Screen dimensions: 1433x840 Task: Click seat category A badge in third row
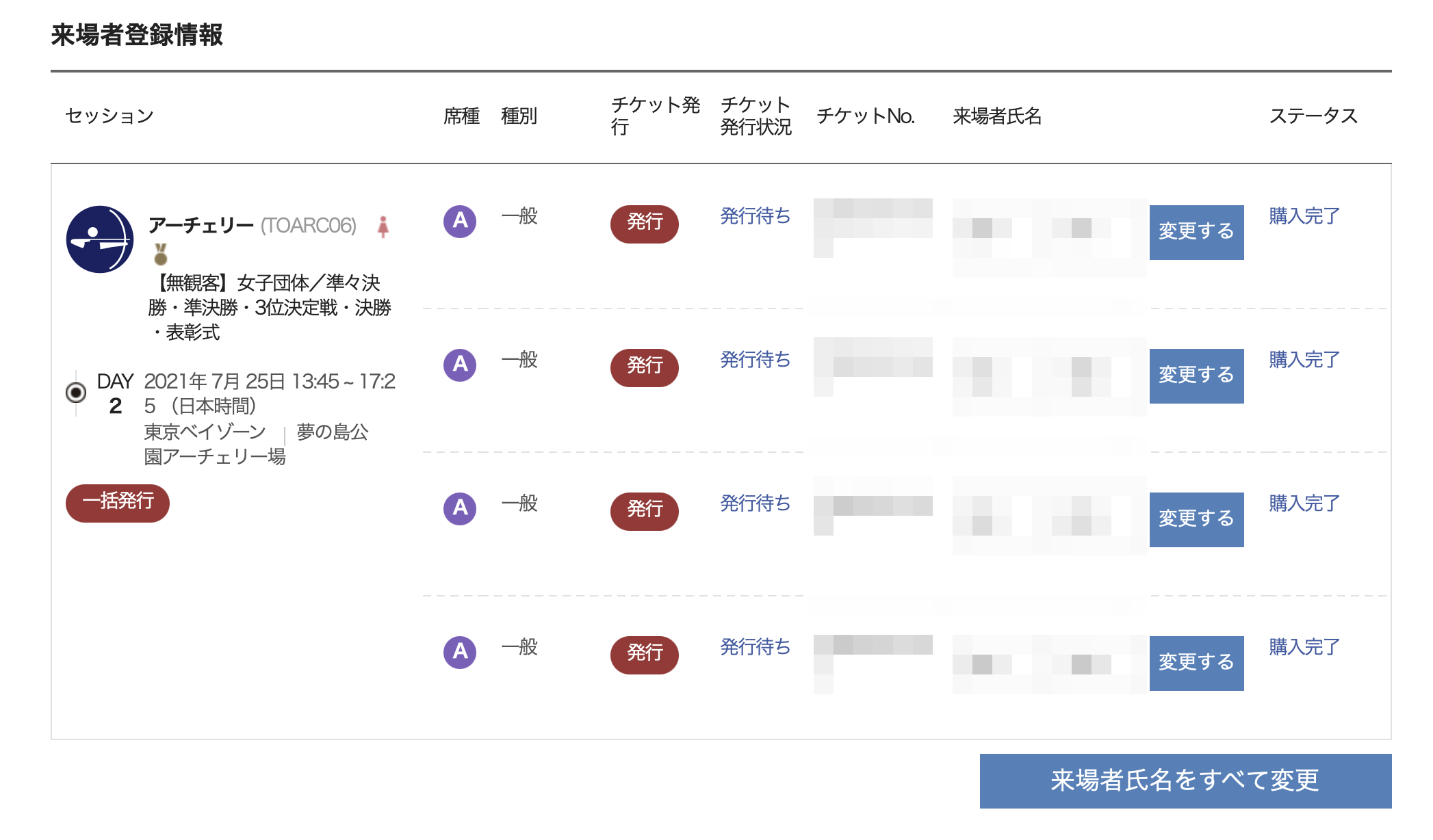[x=460, y=509]
